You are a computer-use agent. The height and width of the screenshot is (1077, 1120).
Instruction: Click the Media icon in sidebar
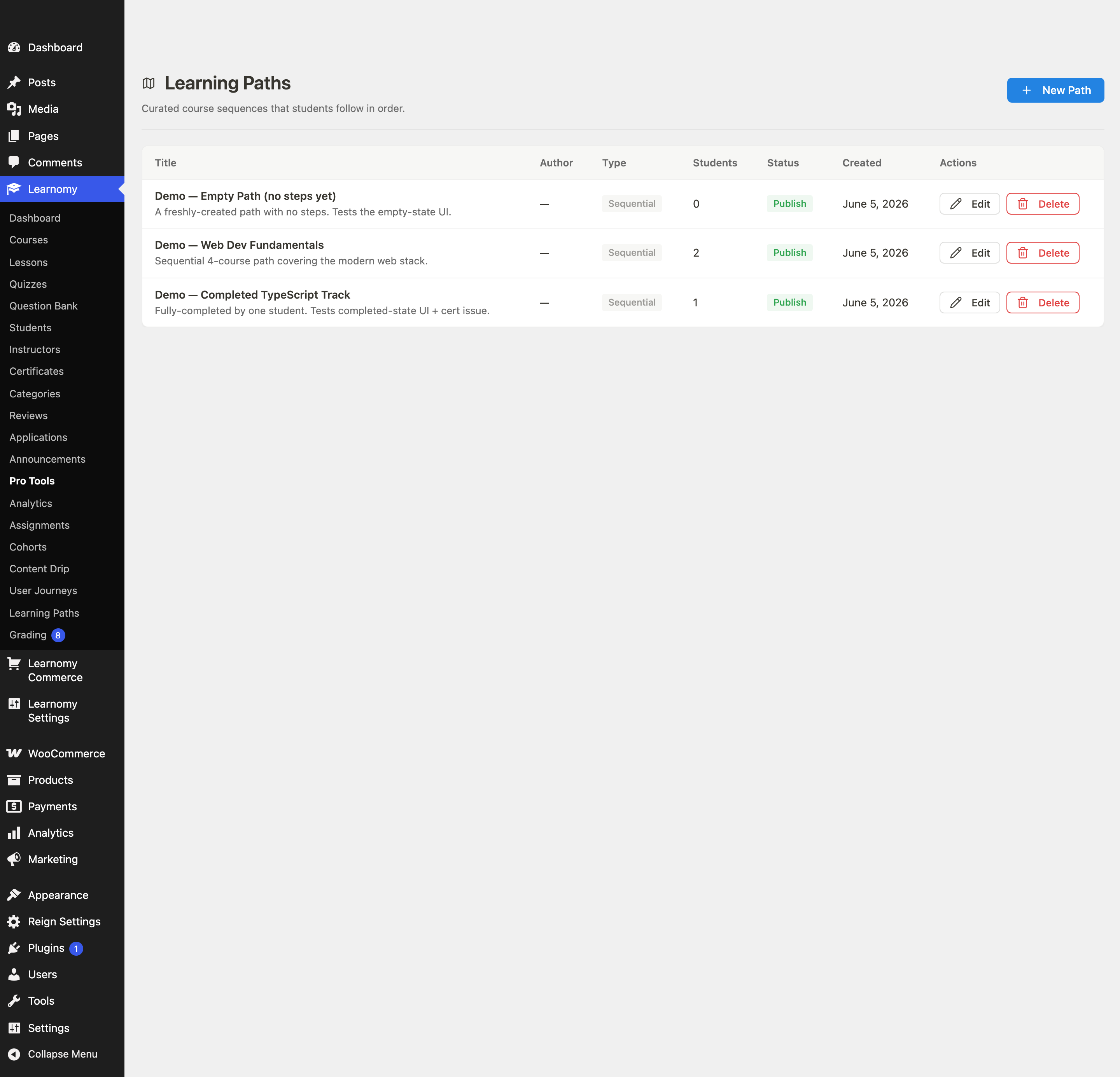click(x=14, y=108)
